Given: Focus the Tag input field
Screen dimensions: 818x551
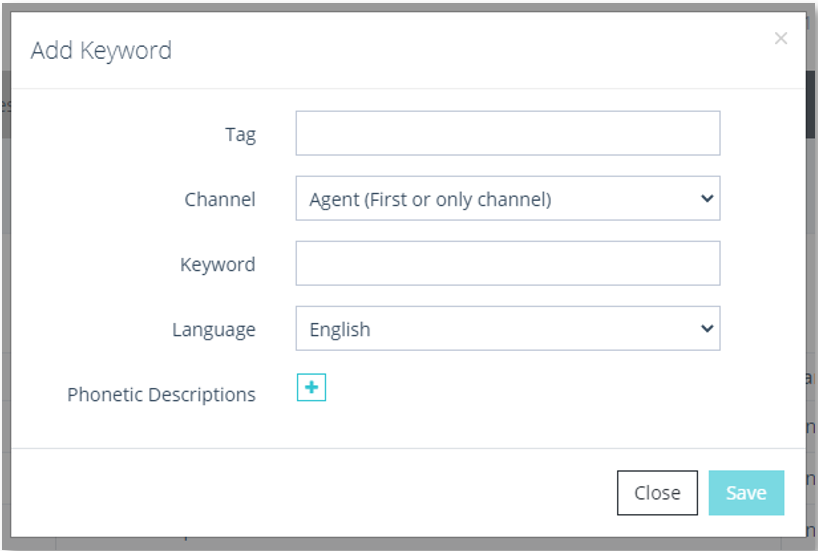Looking at the screenshot, I should [x=508, y=133].
